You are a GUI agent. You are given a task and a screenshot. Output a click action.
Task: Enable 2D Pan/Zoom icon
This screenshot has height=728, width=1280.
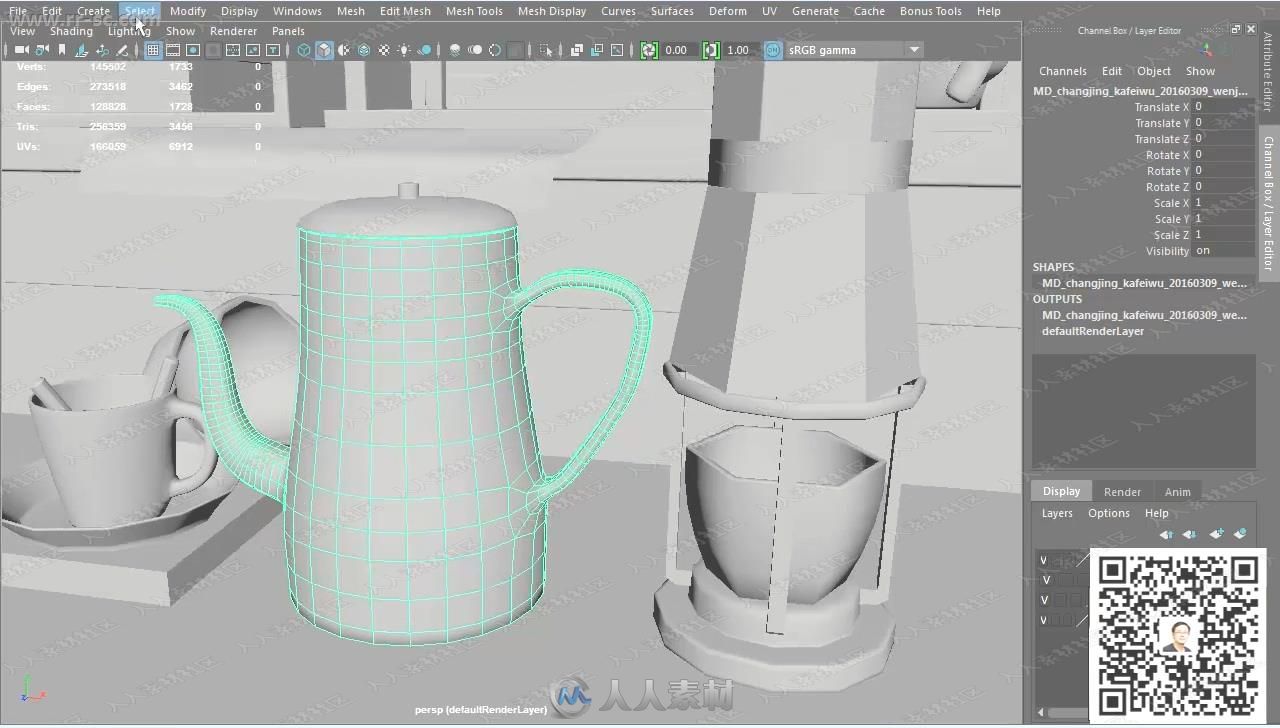(102, 50)
